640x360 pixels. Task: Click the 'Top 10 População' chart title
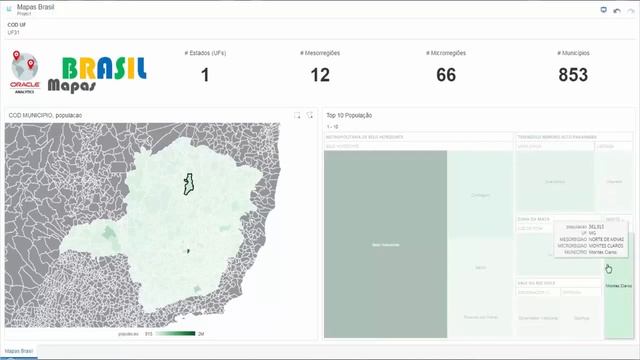click(349, 116)
